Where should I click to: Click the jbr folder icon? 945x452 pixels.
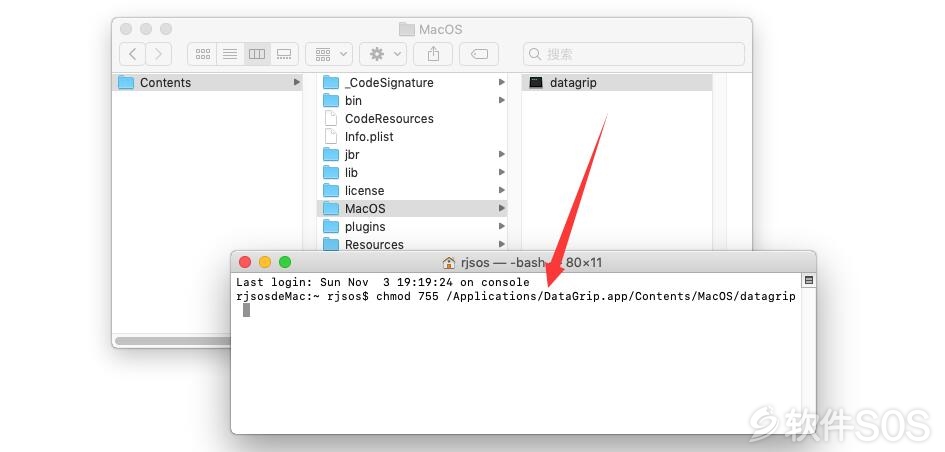[x=331, y=155]
